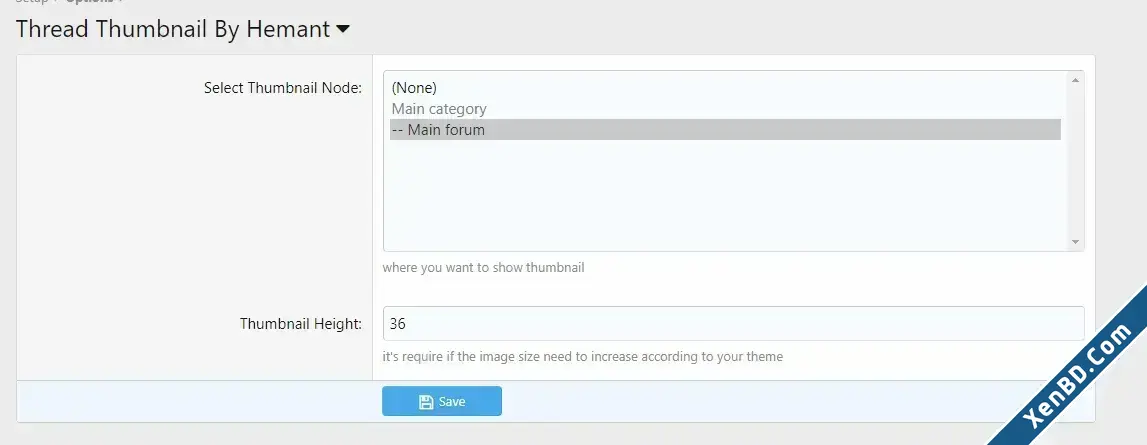The height and width of the screenshot is (445, 1147).
Task: Click the floppy disk icon on Save
Action: point(426,402)
